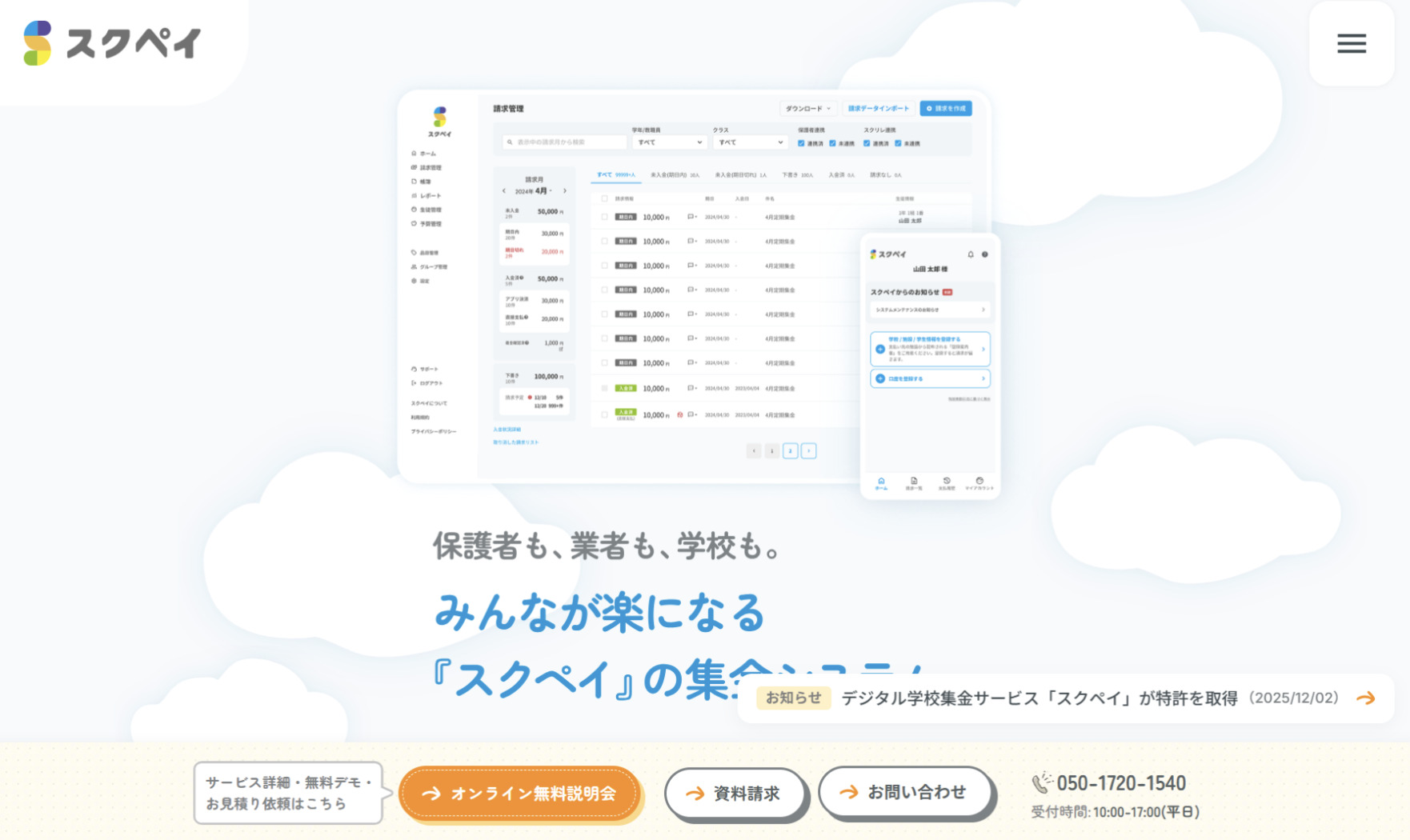Screen dimensions: 1410x840
Task: Toggle 保護者連携 連携済 checkbox
Action: pyautogui.click(x=801, y=143)
